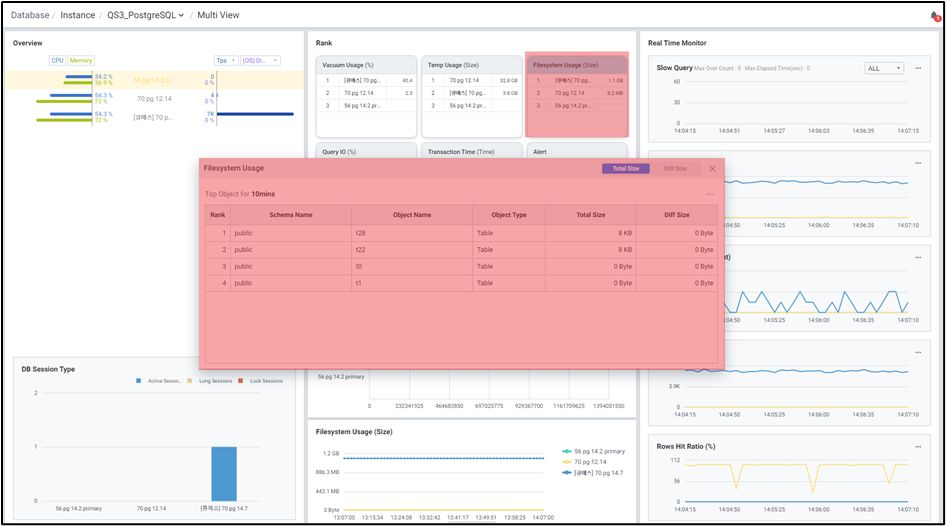Open the Tps metric dropdown
Screen dimensions: 946x526
tap(226, 60)
